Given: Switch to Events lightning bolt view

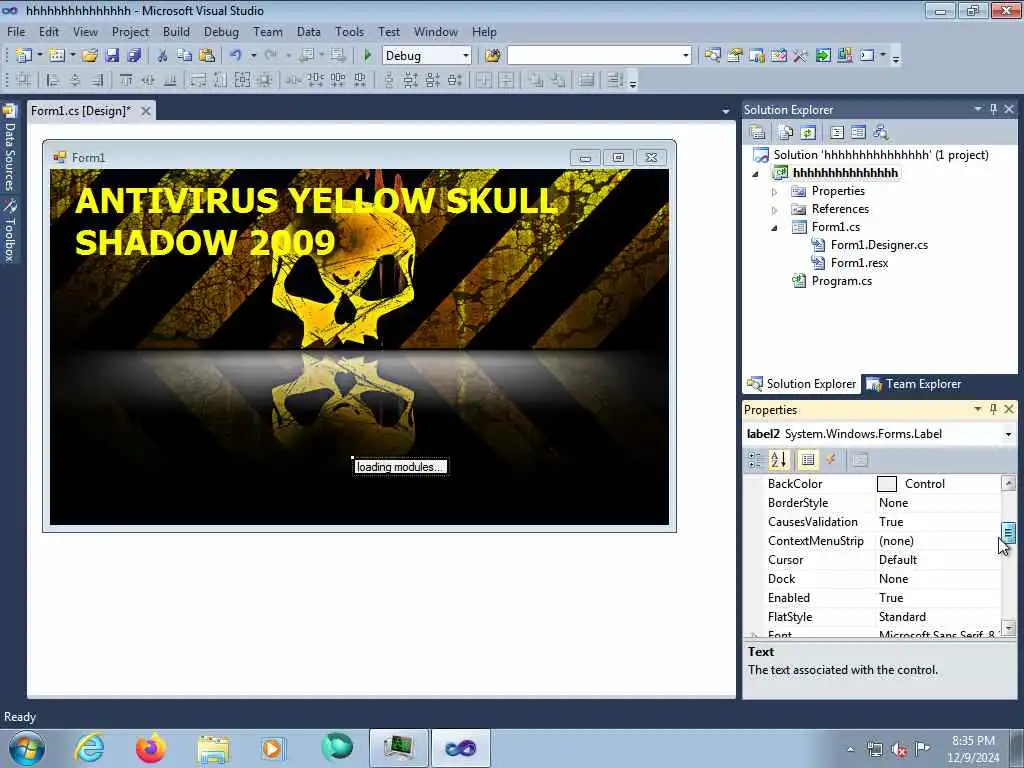Looking at the screenshot, I should click(831, 460).
